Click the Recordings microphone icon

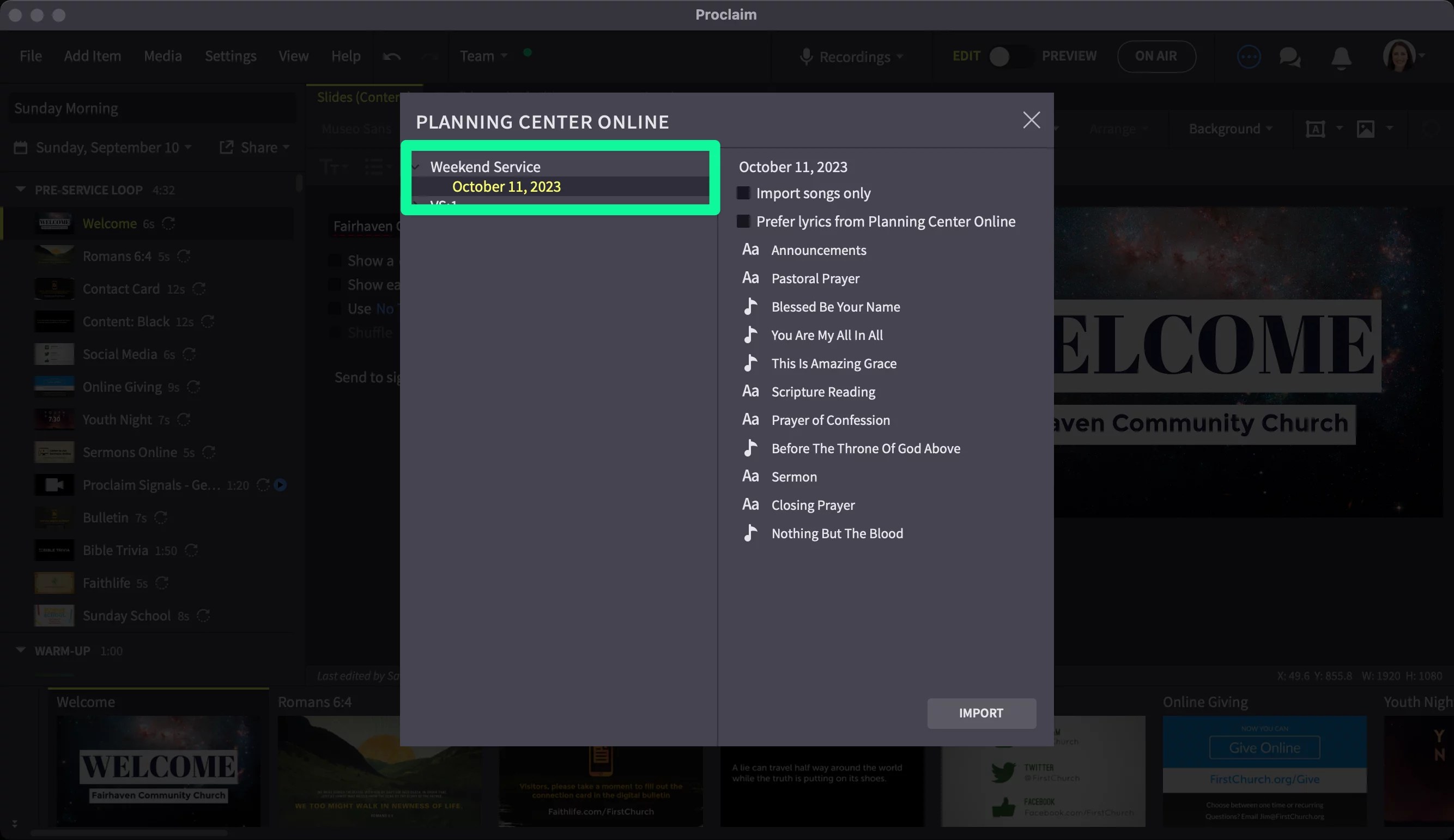(x=806, y=57)
